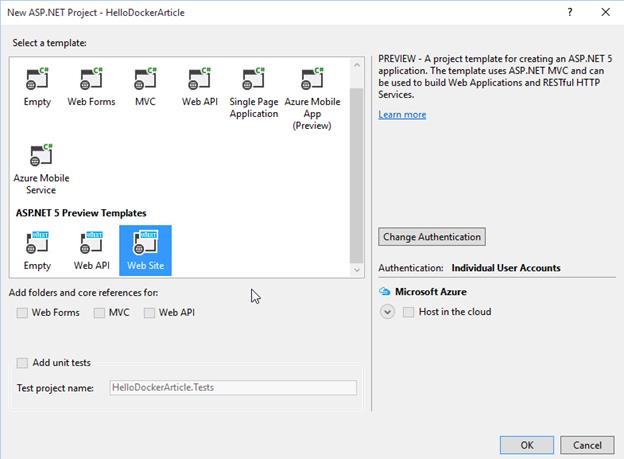Select the Empty ASP.NET 4 template icon
The width and height of the screenshot is (624, 459).
(37, 78)
